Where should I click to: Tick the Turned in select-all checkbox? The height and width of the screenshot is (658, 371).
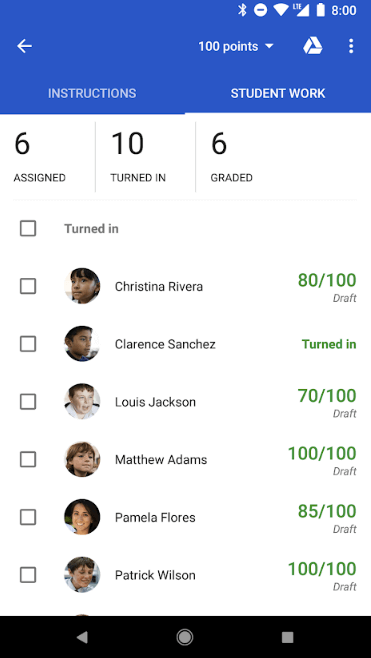(x=28, y=229)
